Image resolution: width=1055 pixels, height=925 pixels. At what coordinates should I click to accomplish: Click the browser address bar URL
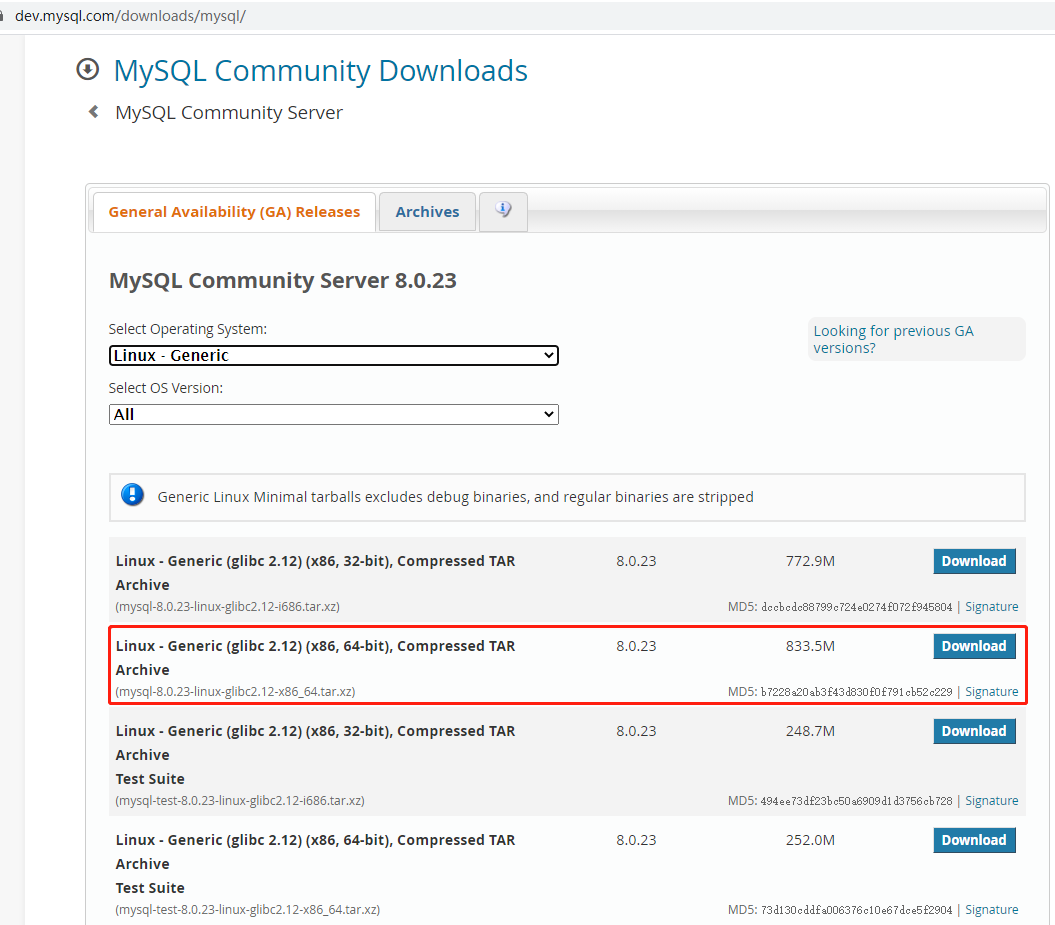(130, 16)
